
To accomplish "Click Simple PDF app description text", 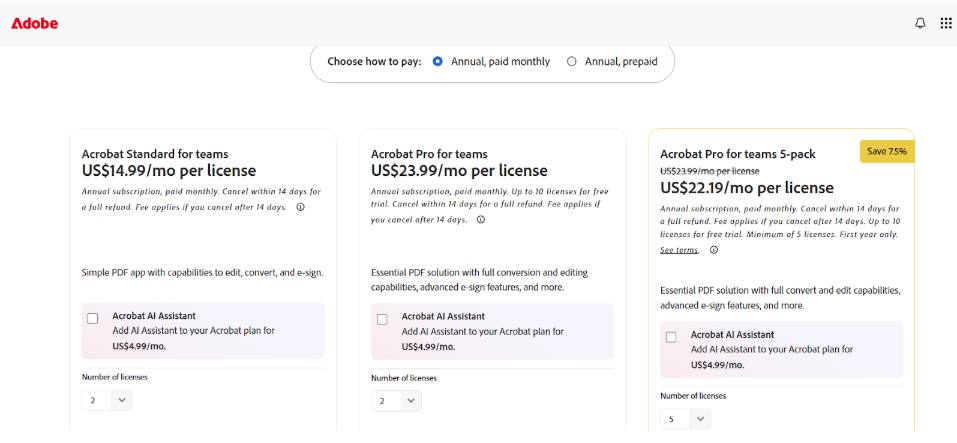I will click(203, 273).
